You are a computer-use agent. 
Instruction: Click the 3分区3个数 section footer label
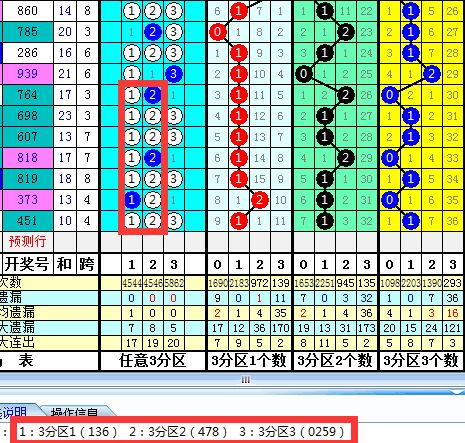[x=421, y=360]
